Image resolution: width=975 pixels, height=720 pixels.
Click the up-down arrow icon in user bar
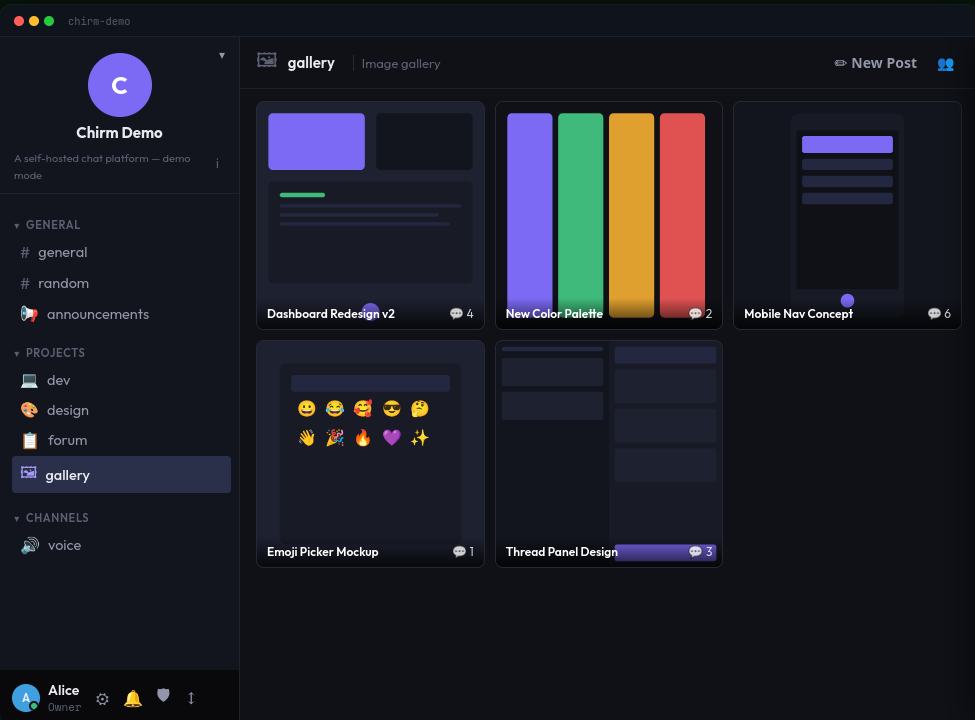click(x=191, y=698)
